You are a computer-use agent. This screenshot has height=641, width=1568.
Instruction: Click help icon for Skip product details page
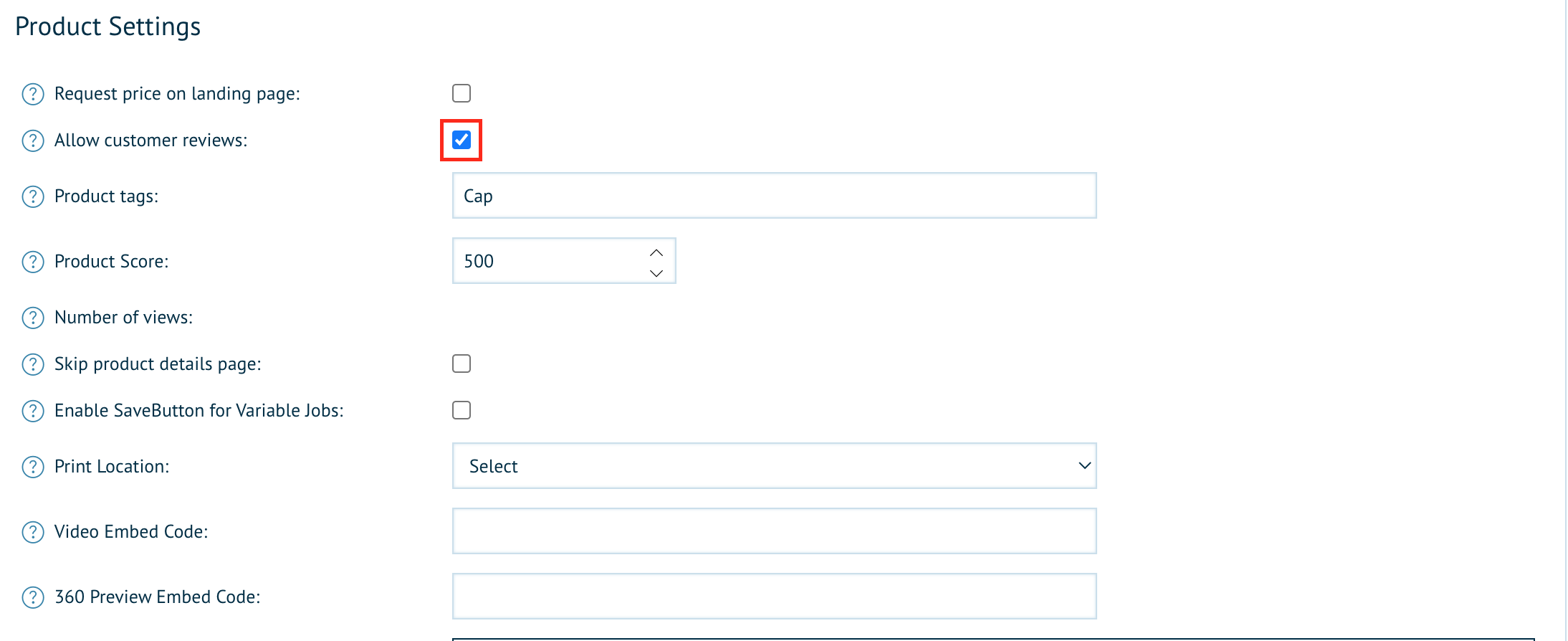point(33,364)
